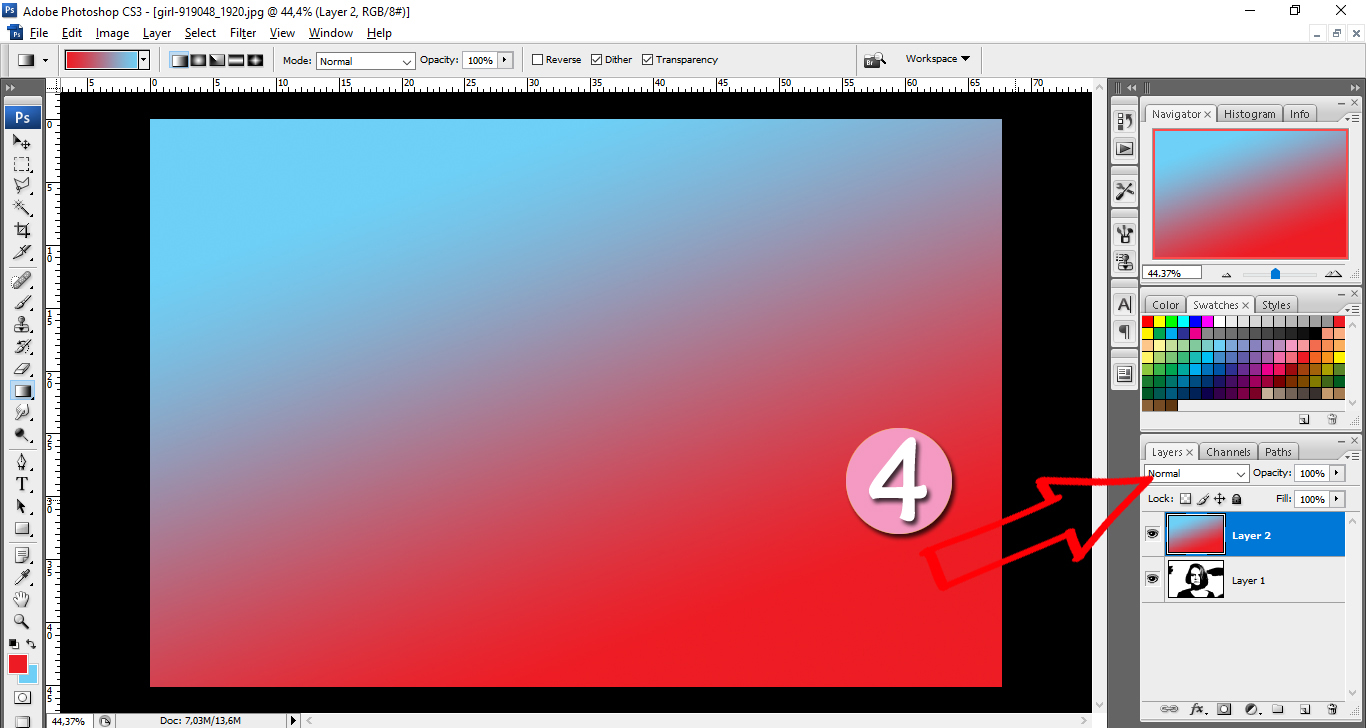Viewport: 1366px width, 728px height.
Task: Swap foreground and background colors
Action: pyautogui.click(x=31, y=644)
